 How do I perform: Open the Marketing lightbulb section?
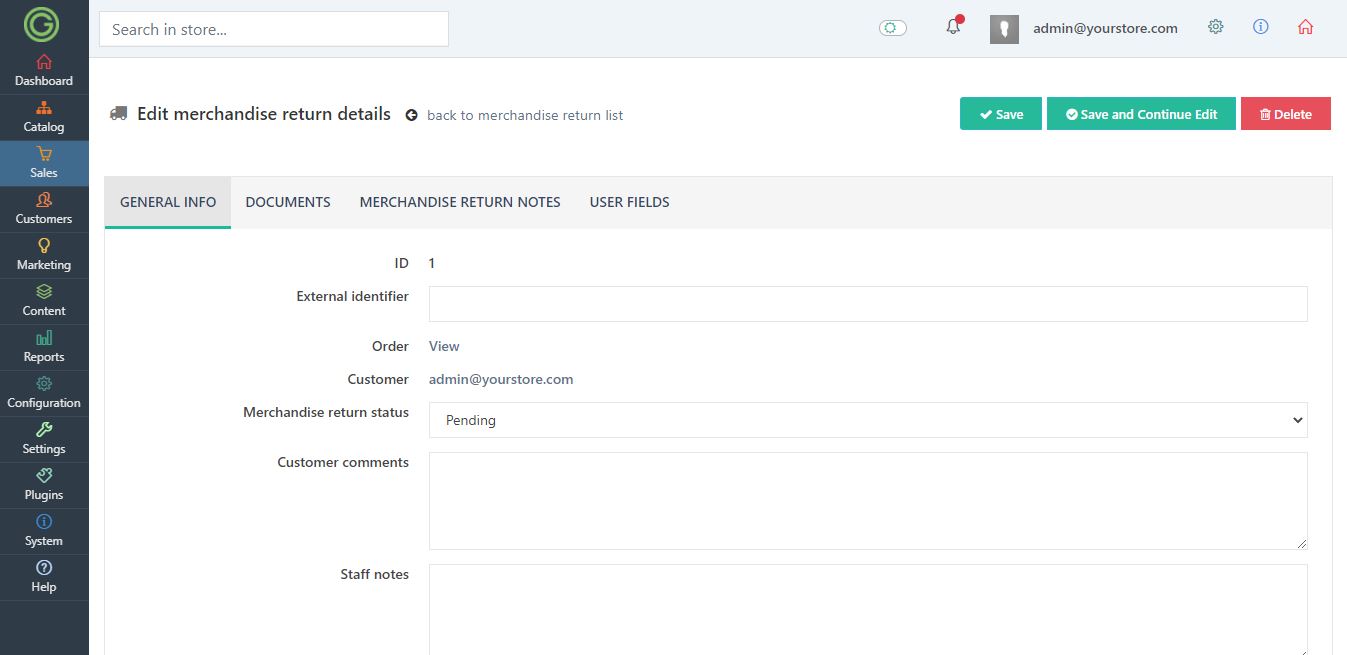tap(44, 255)
